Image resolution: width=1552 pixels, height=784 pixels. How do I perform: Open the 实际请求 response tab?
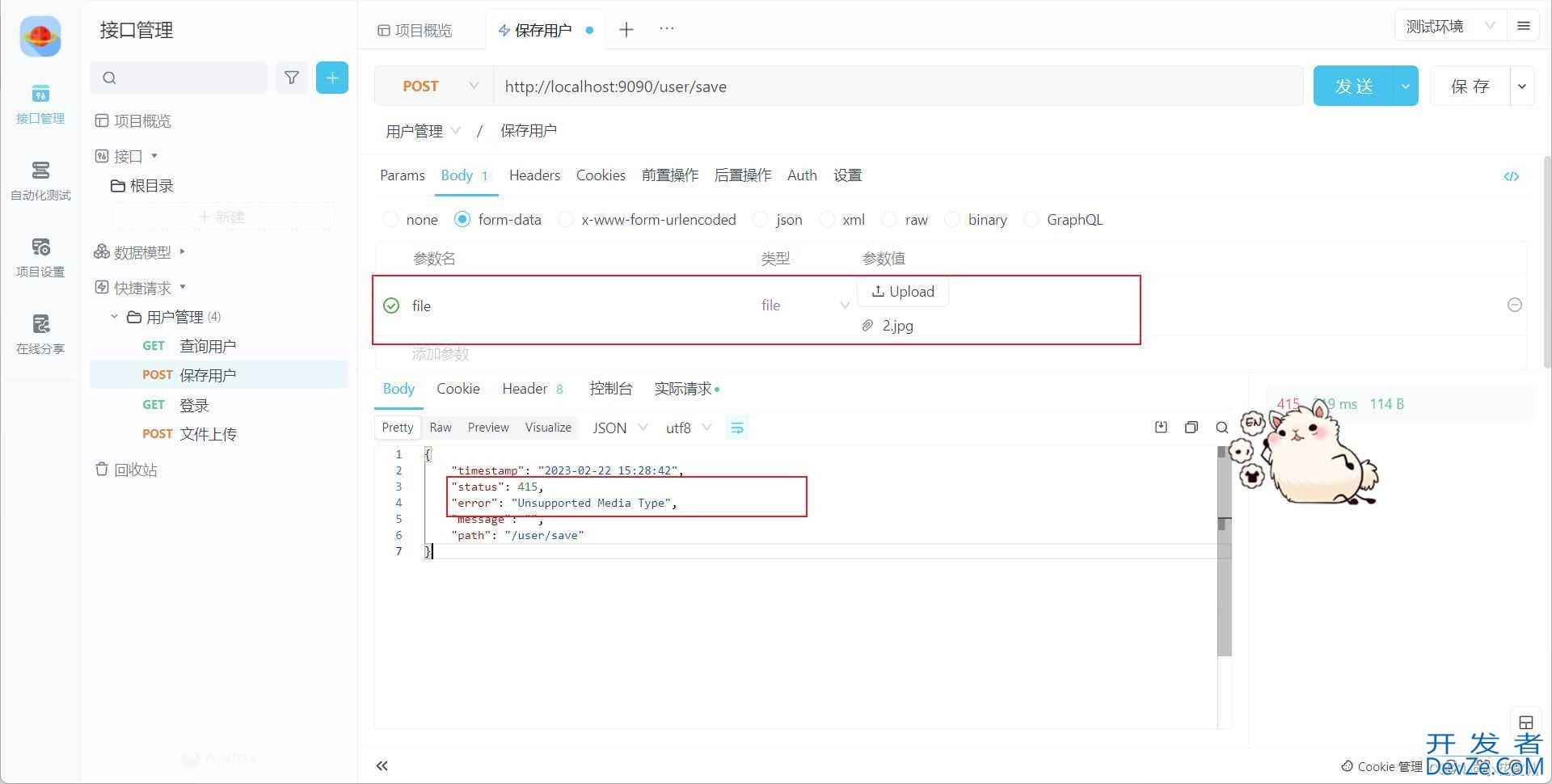pos(686,389)
